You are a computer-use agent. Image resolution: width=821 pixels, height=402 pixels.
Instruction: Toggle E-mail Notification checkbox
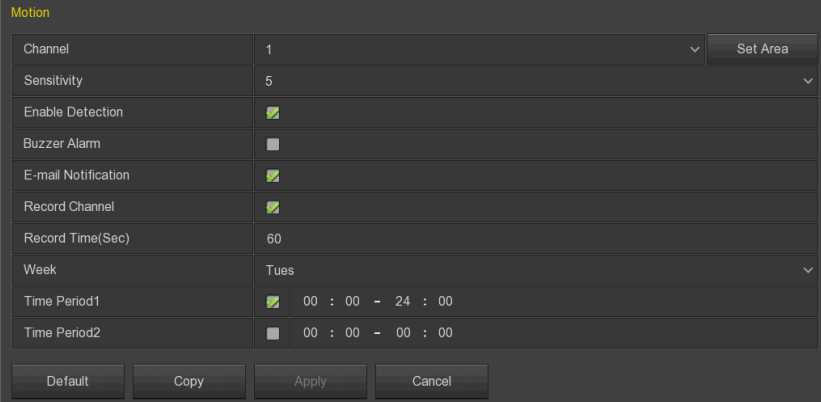pyautogui.click(x=273, y=176)
